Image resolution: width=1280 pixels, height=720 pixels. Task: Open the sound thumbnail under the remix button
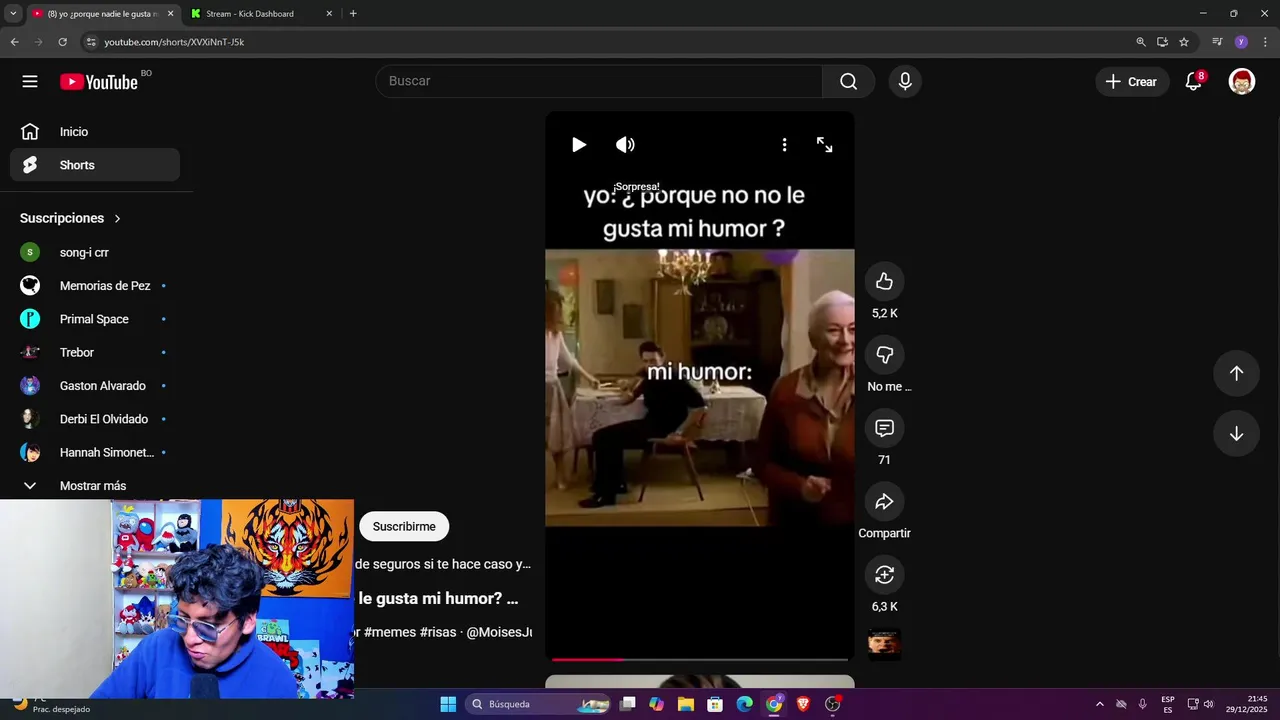(884, 644)
